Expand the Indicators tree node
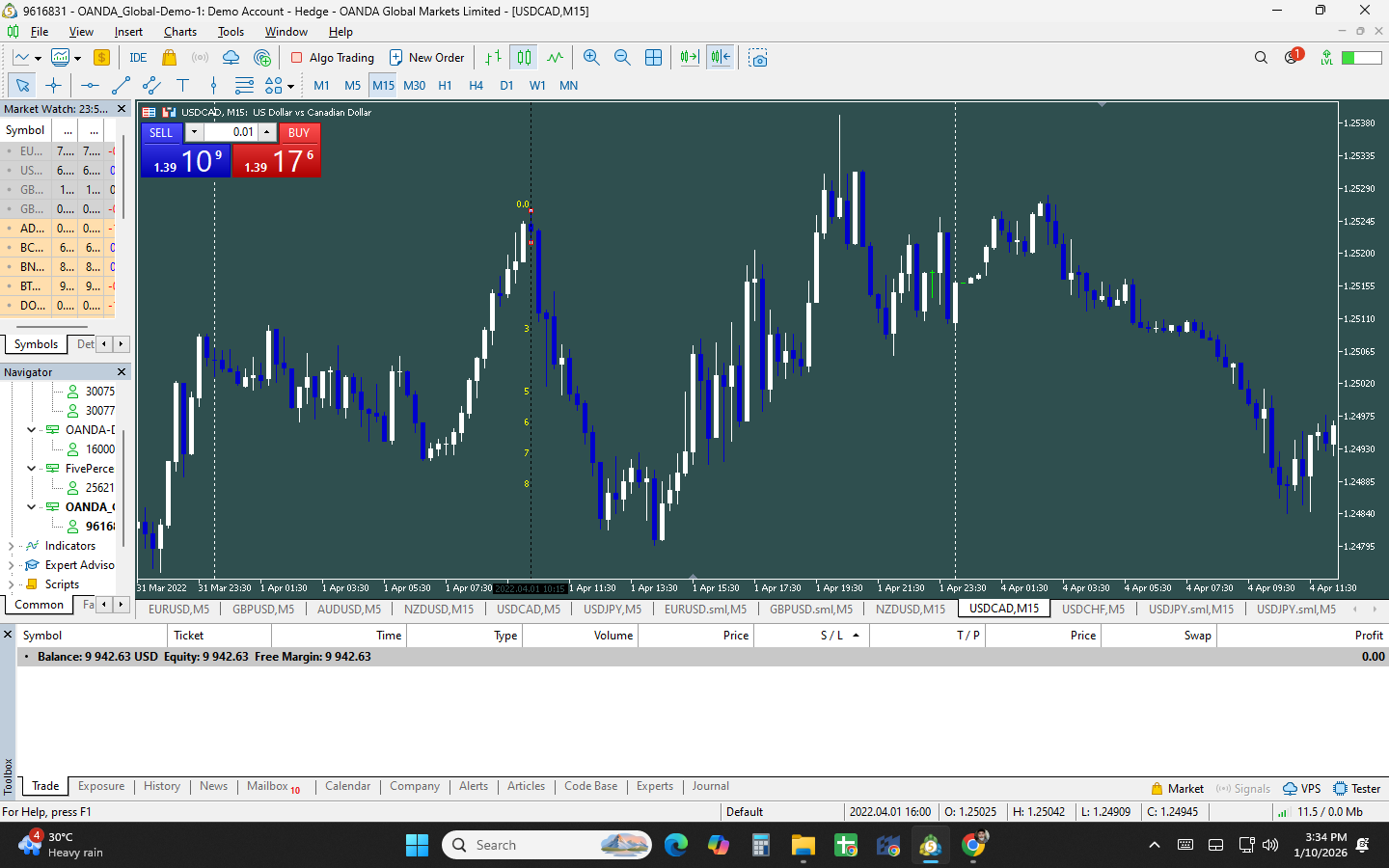1389x868 pixels. 12,546
